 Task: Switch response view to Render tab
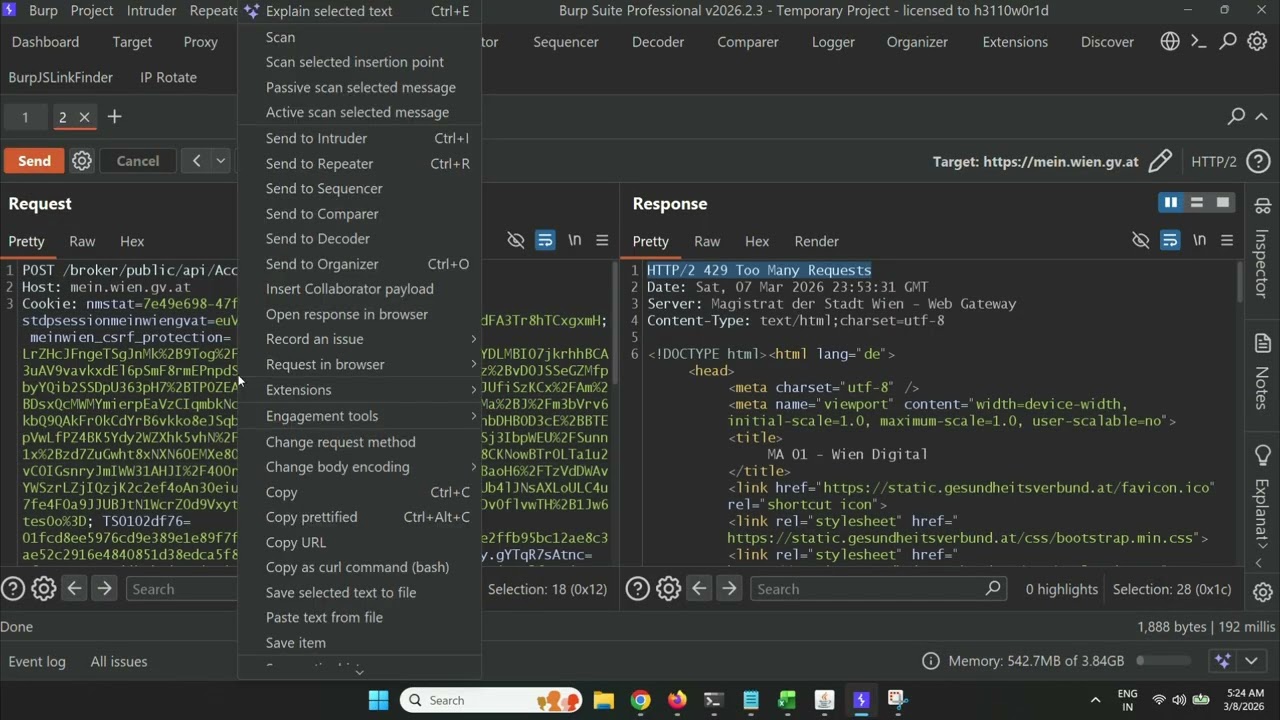tap(816, 241)
